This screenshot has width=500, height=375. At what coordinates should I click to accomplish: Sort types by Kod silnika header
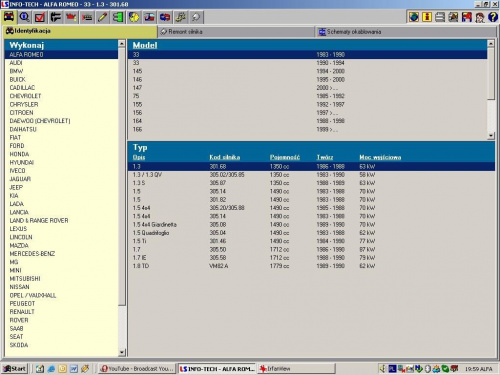(225, 157)
